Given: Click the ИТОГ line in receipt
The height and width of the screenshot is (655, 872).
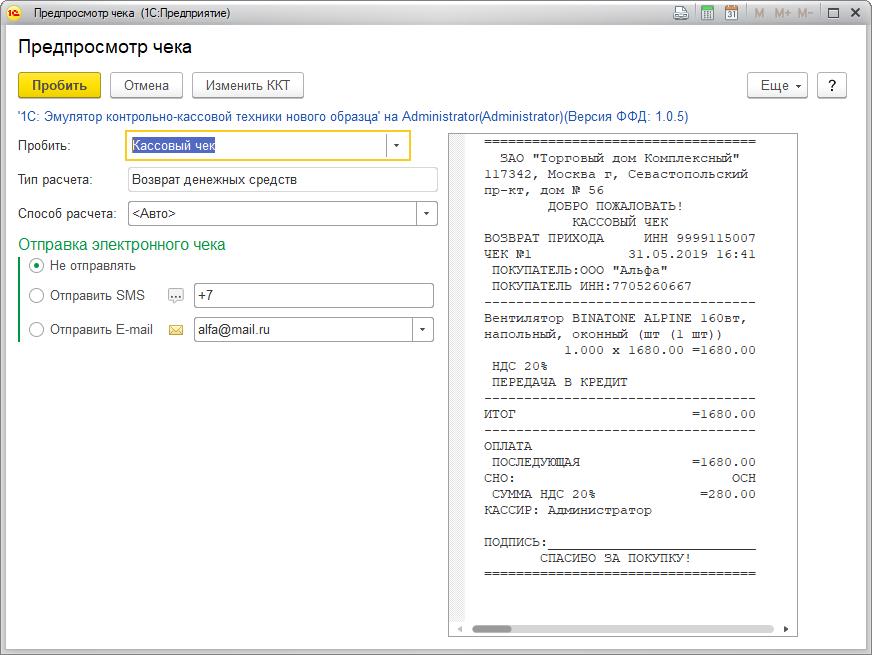Looking at the screenshot, I should (620, 415).
